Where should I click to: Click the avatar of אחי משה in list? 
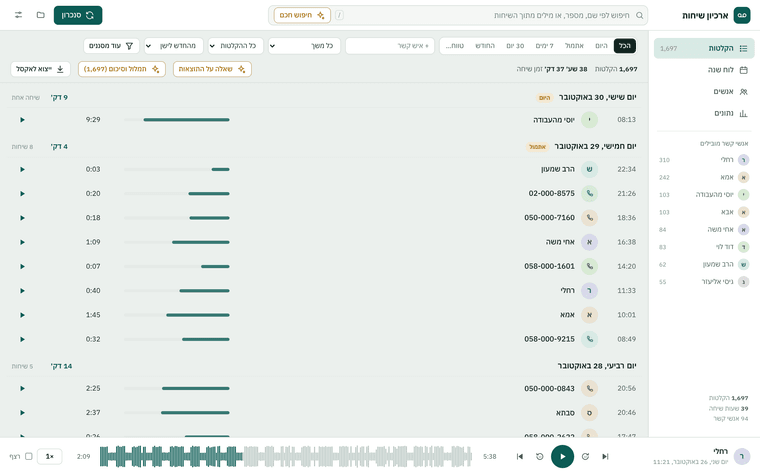589,242
